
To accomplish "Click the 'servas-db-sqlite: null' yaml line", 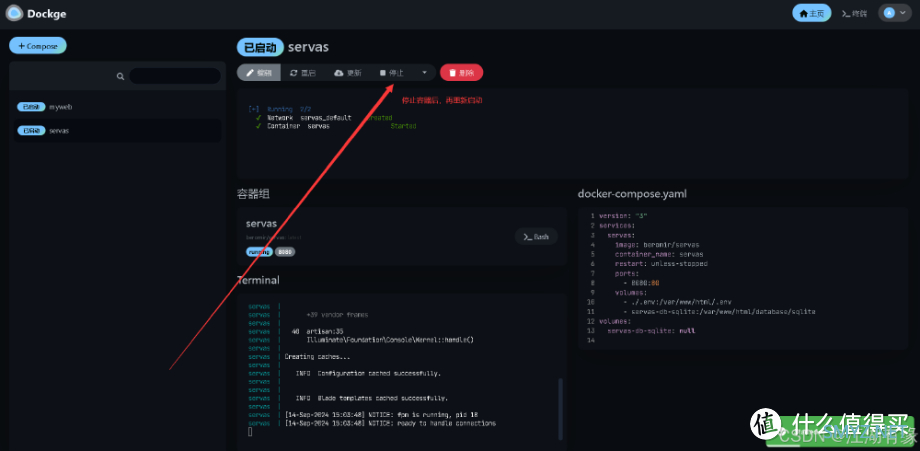I will pos(651,331).
